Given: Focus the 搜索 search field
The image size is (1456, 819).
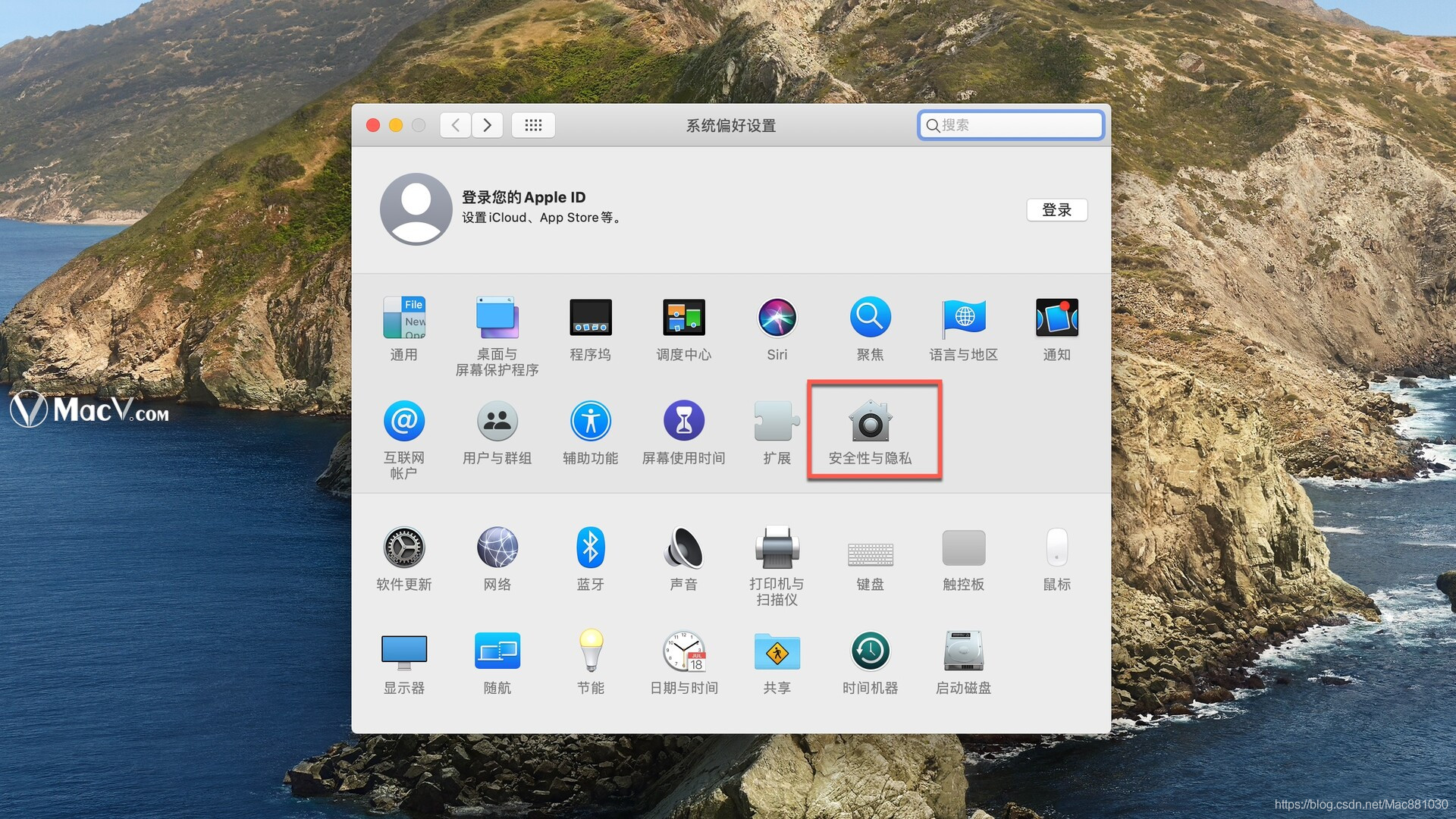Looking at the screenshot, I should (1010, 125).
